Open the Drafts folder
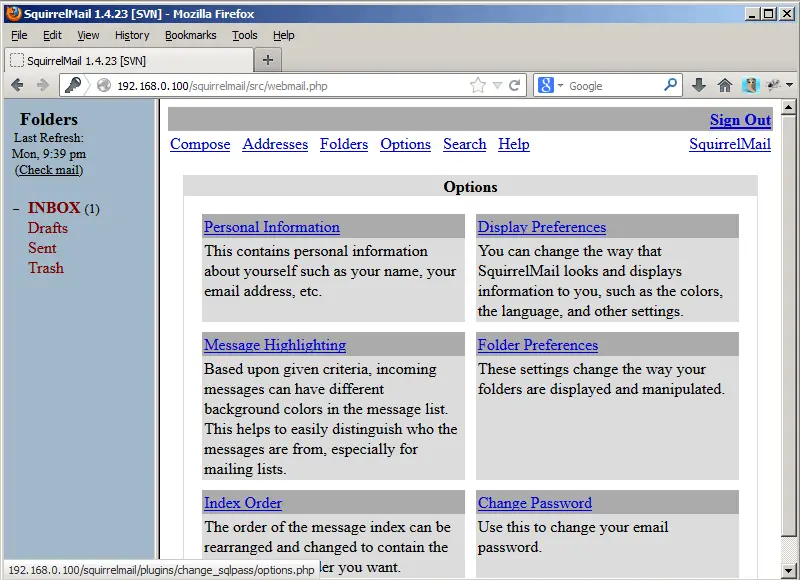Screen dimensions: 800x580 pos(47,228)
